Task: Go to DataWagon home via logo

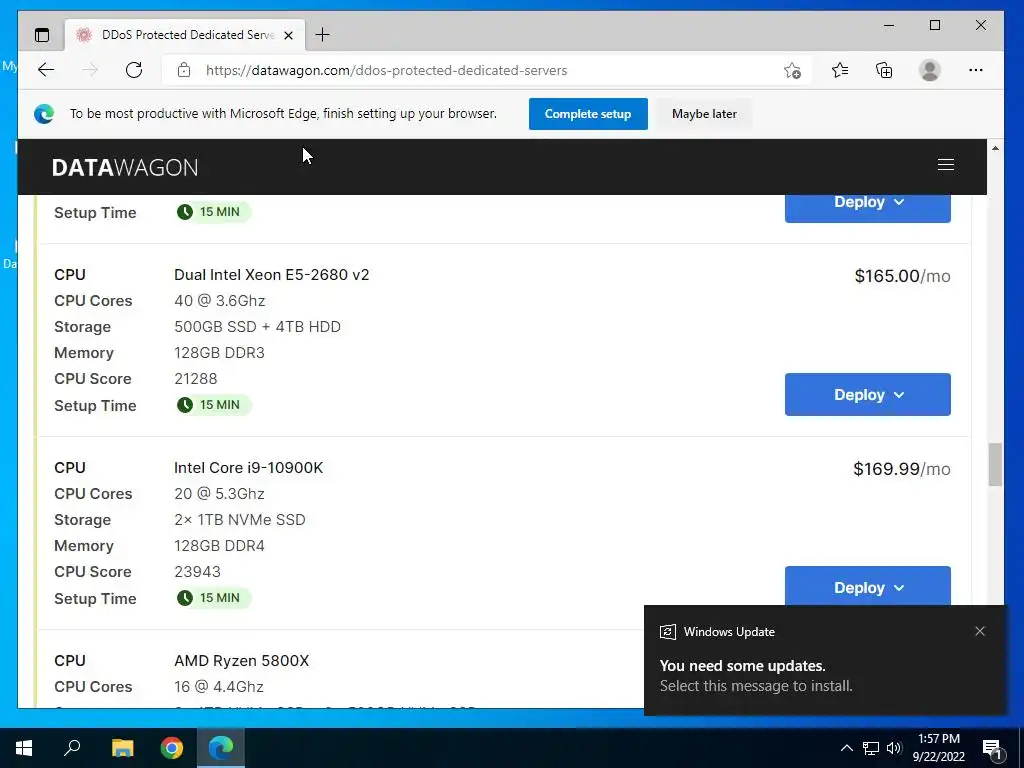Action: tap(125, 167)
